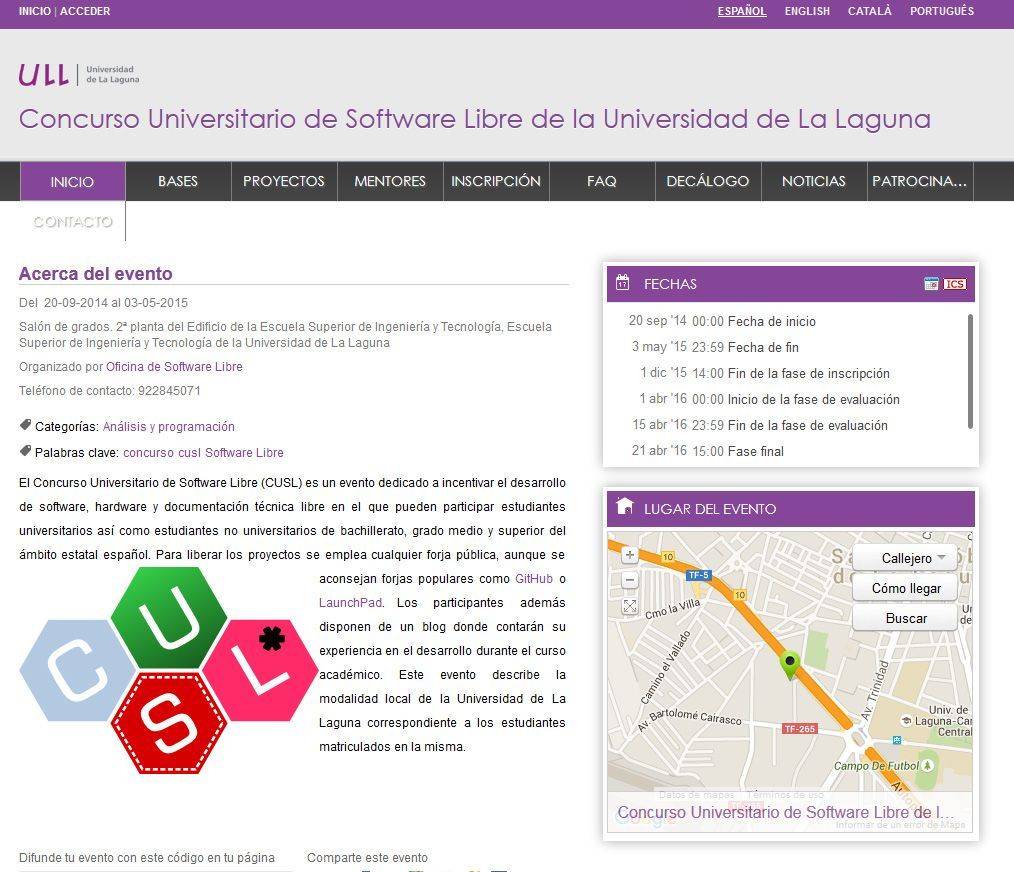The width and height of the screenshot is (1014, 872).
Task: Zoom in on the event map
Action: click(x=629, y=555)
